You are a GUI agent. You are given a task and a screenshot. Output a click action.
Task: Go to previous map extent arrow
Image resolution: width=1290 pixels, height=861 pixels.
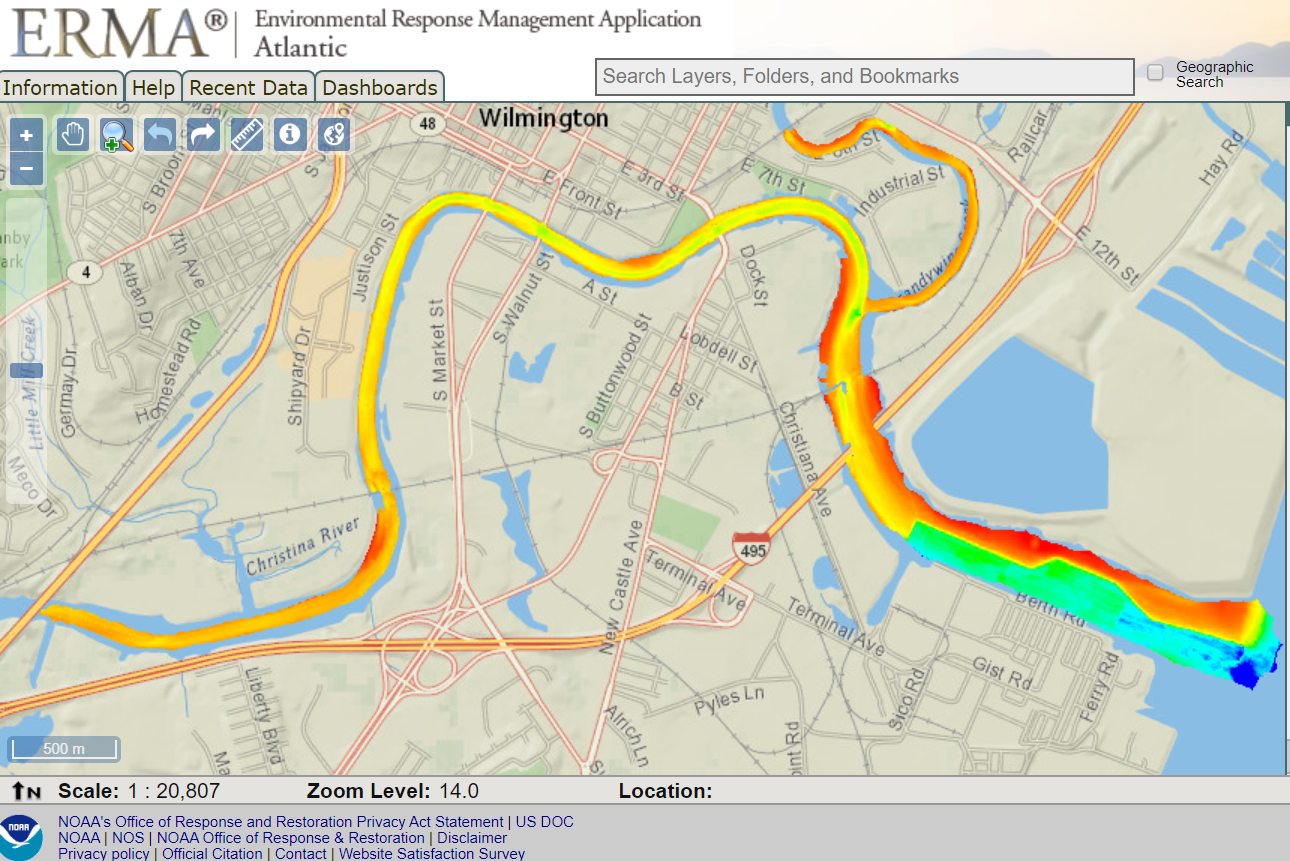pos(159,134)
